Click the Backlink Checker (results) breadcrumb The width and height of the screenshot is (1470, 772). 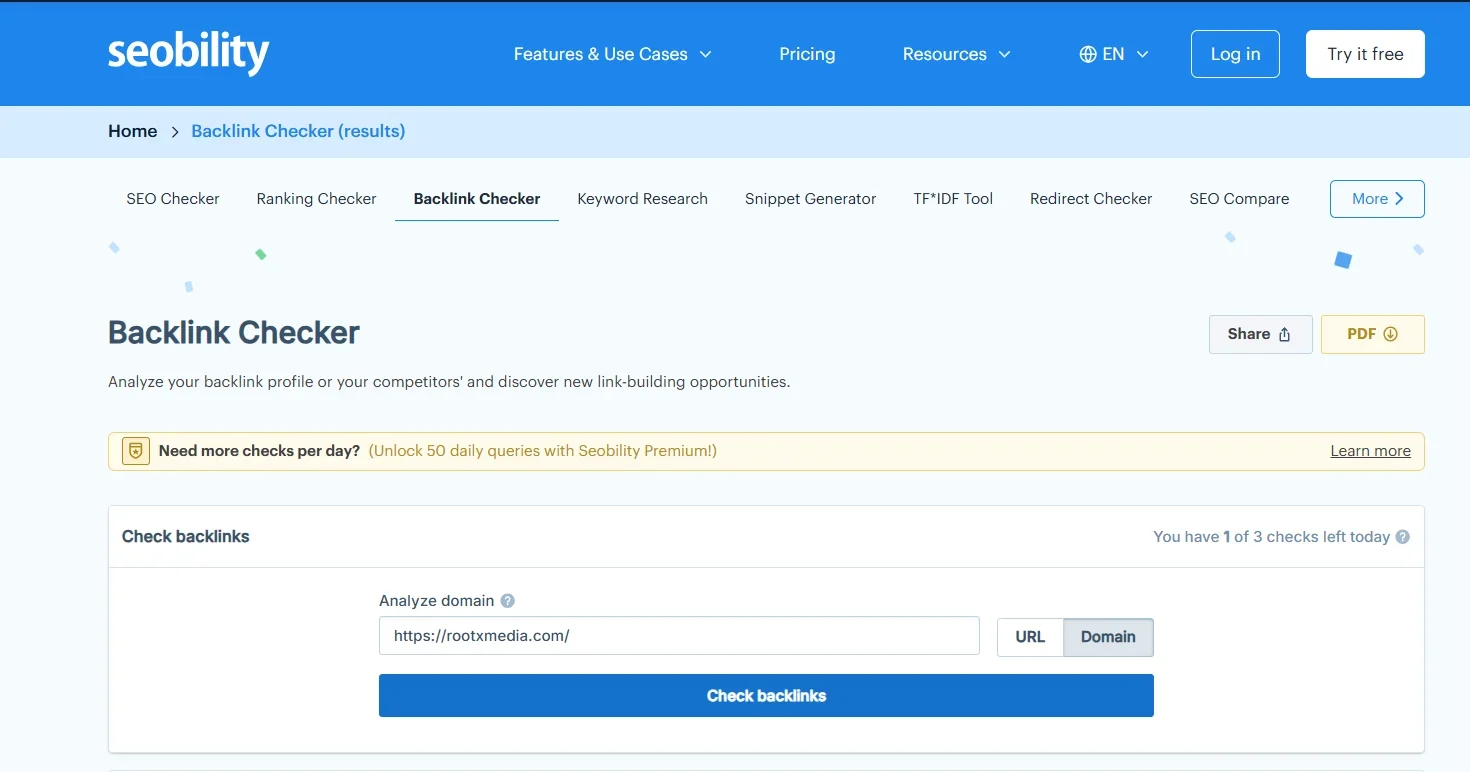(x=298, y=131)
